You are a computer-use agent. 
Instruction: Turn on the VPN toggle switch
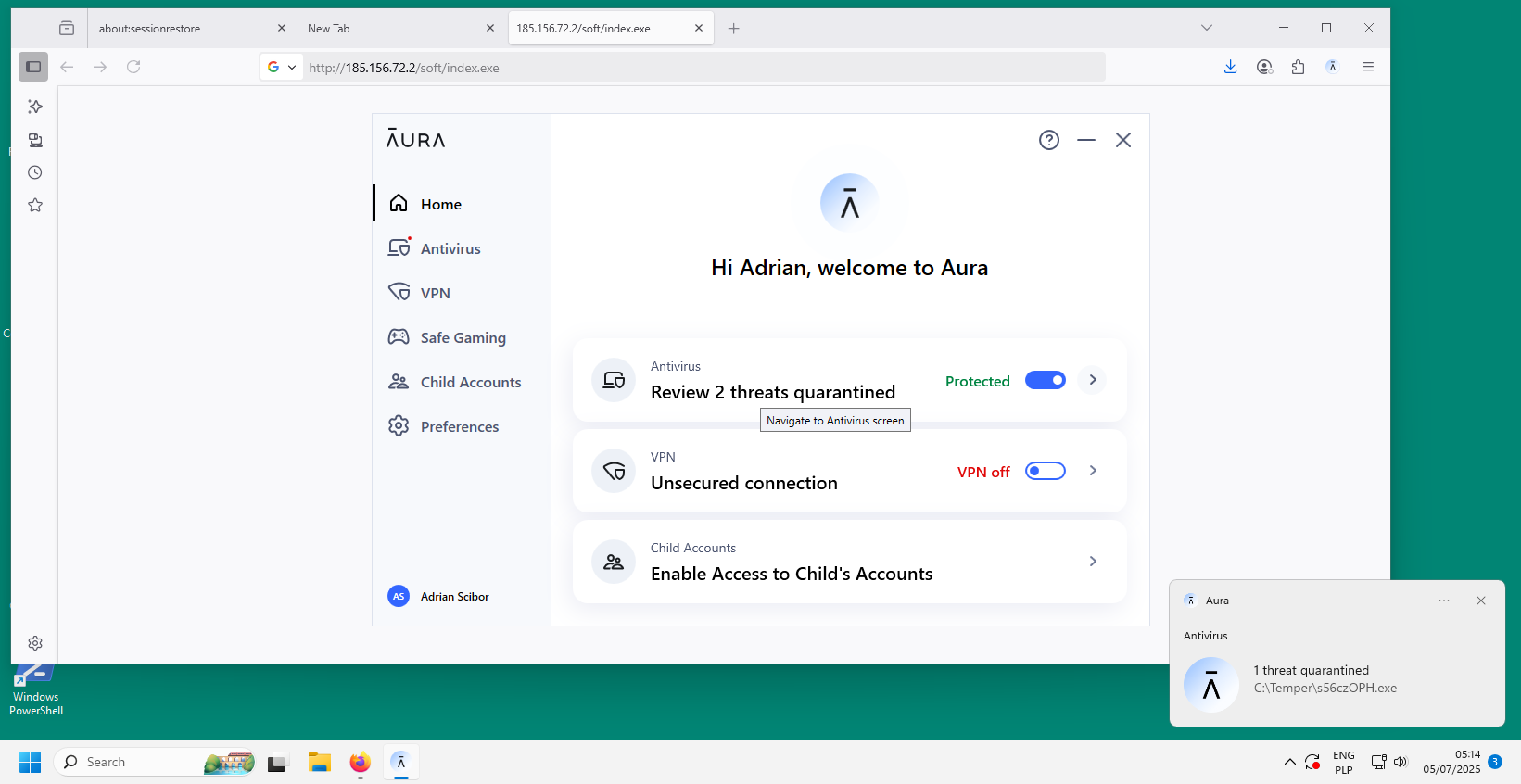tap(1045, 471)
